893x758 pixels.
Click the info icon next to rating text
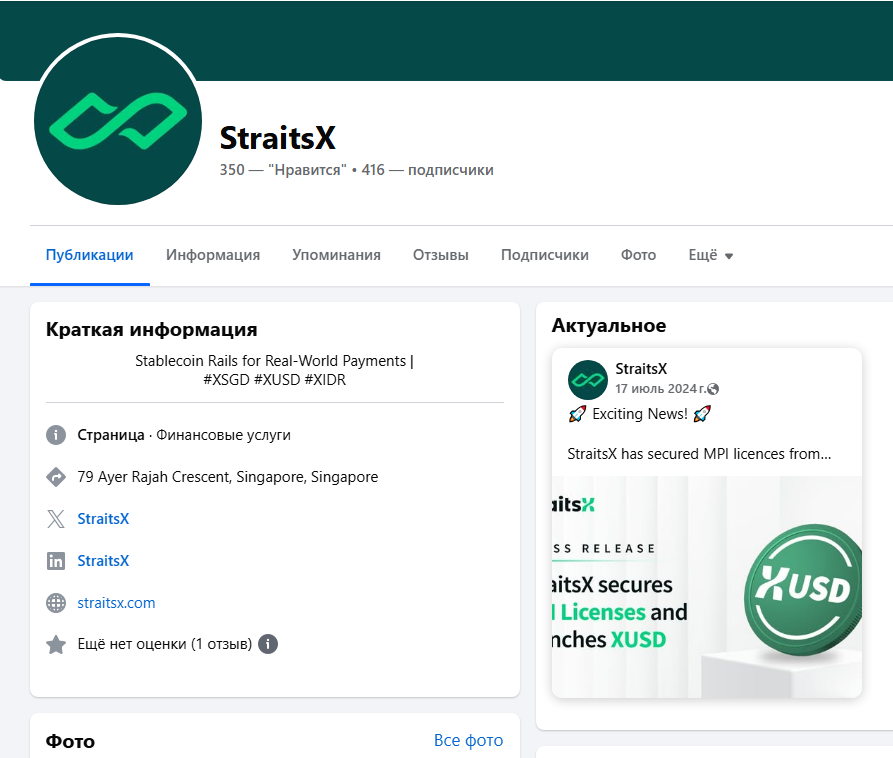[x=268, y=644]
